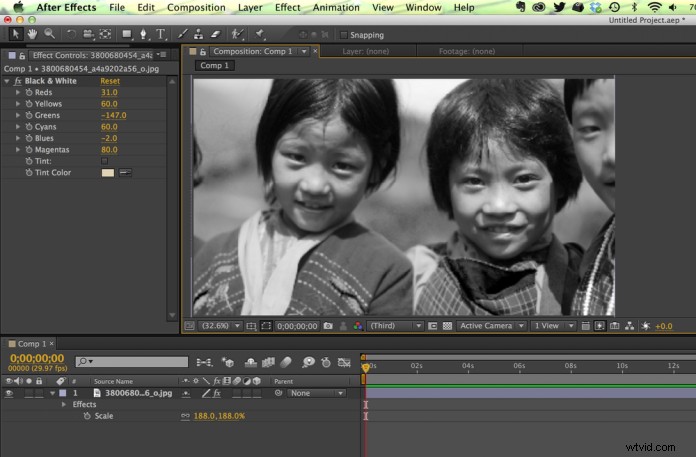Expand the Reds property
This screenshot has height=457, width=696.
click(x=18, y=92)
